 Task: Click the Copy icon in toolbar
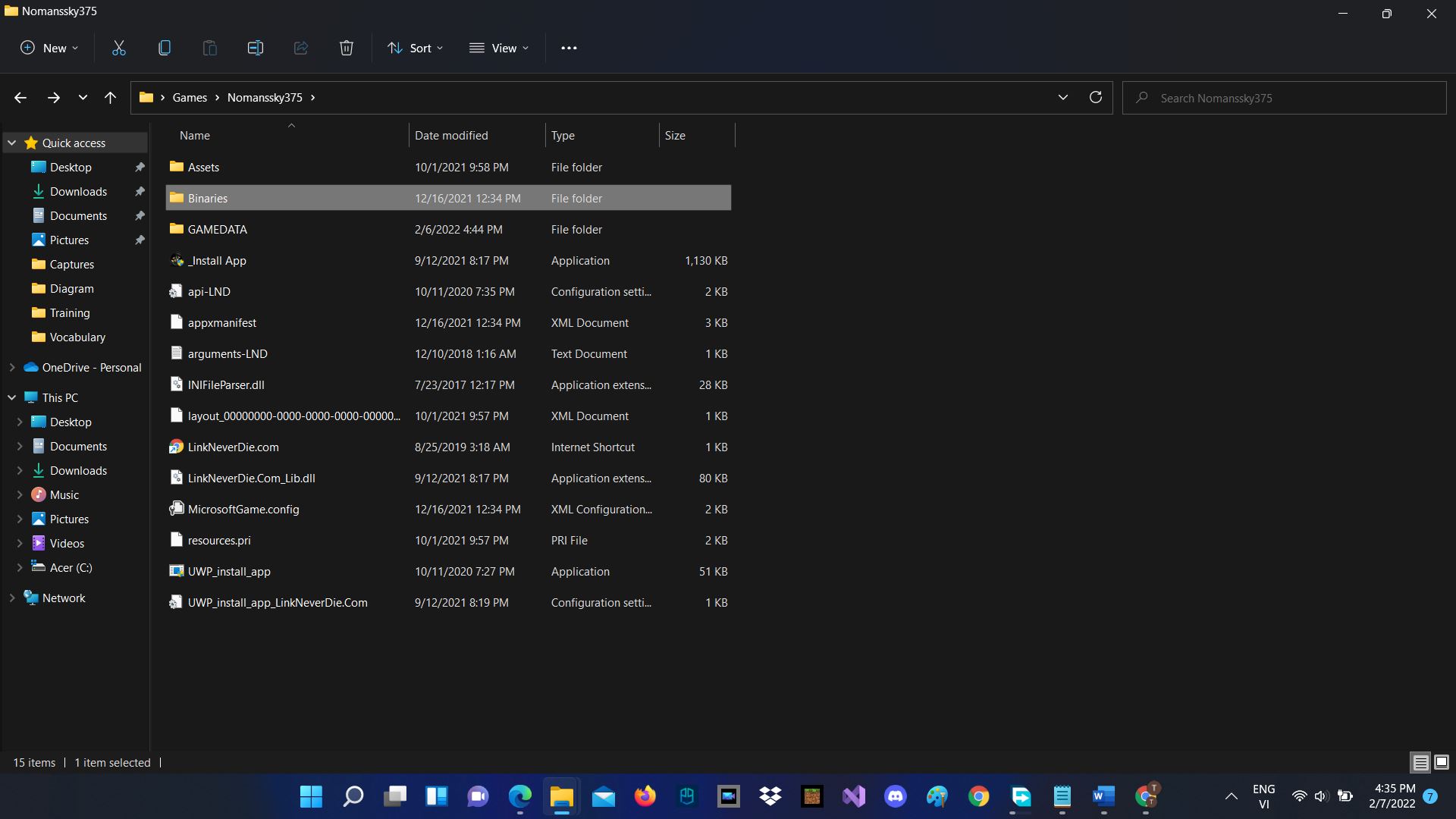165,48
